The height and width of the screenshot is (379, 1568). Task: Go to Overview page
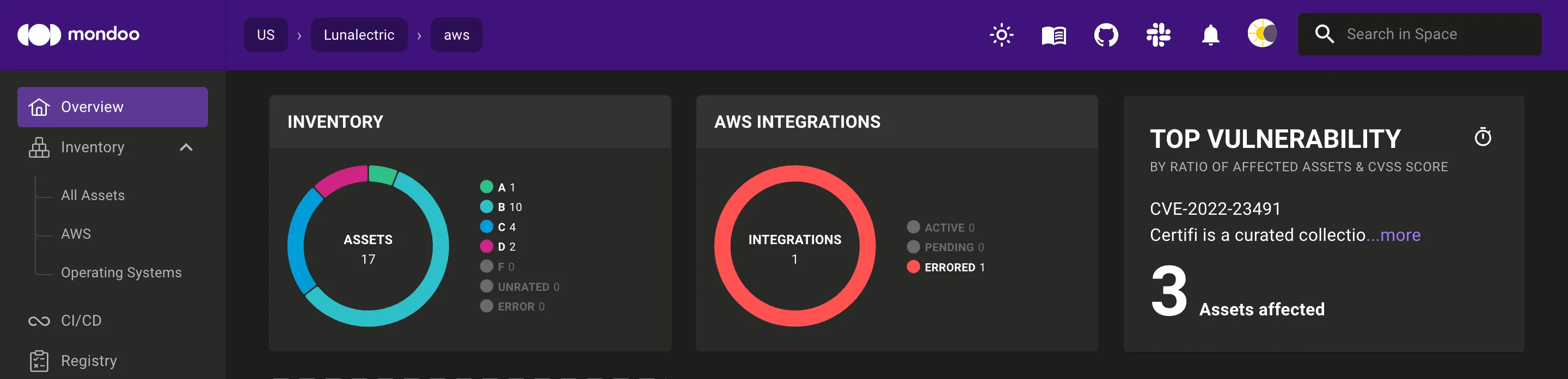click(113, 107)
